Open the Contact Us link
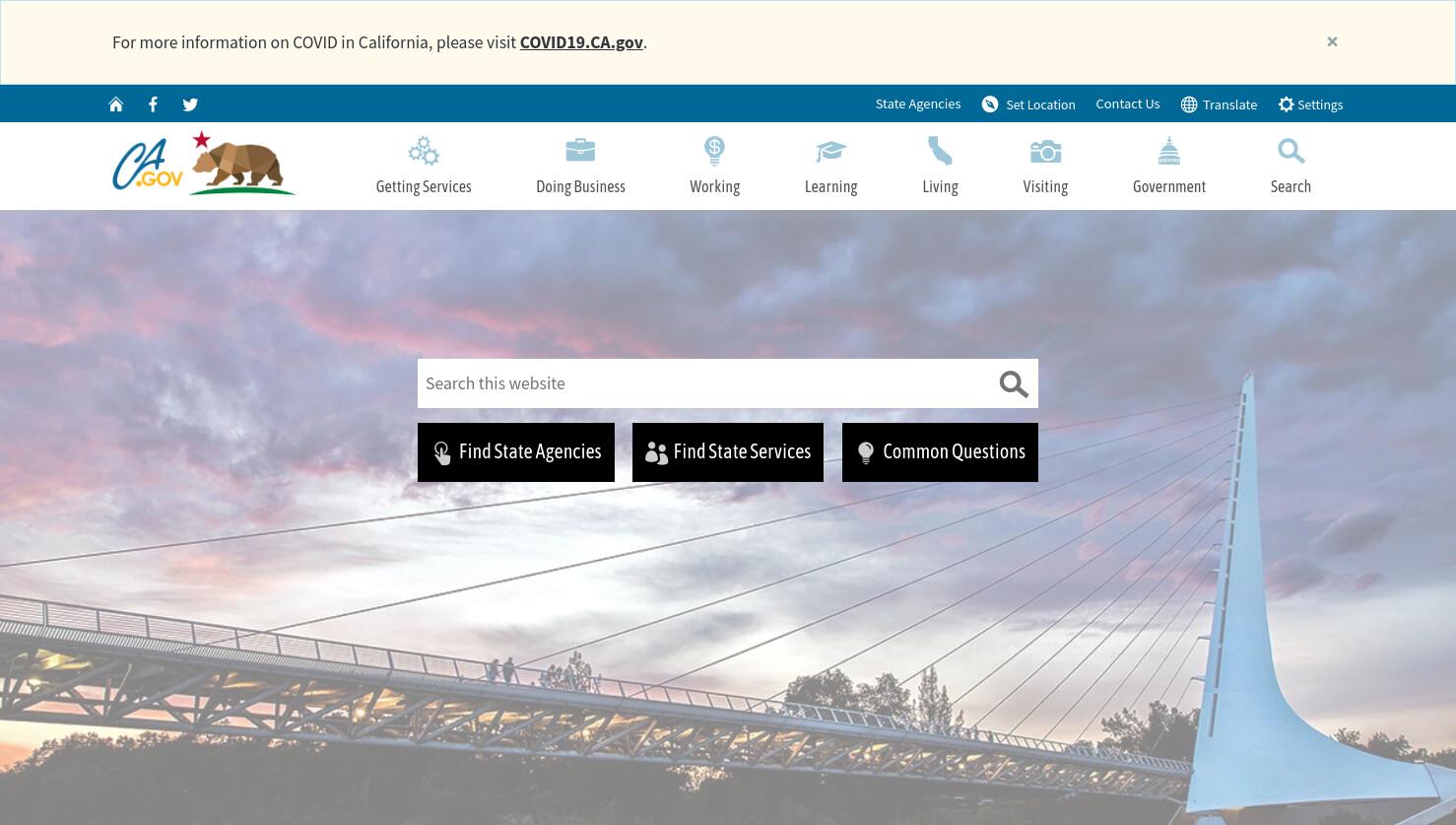1456x825 pixels. (x=1128, y=103)
